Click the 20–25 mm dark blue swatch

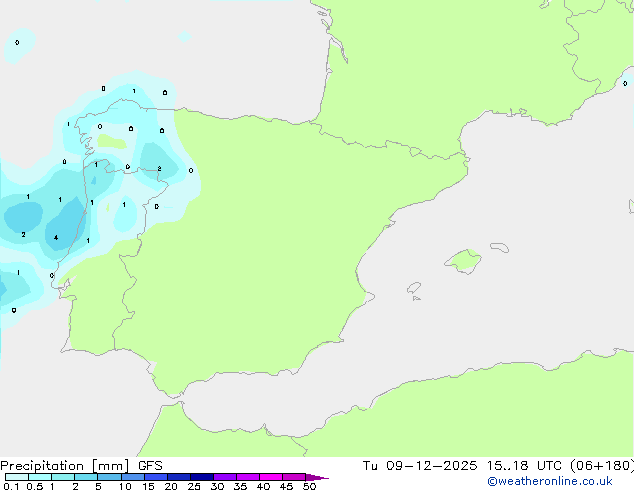(x=179, y=477)
